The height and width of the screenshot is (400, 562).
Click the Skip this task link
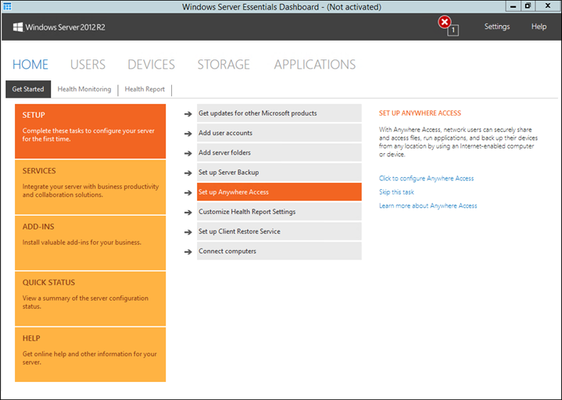(x=396, y=192)
